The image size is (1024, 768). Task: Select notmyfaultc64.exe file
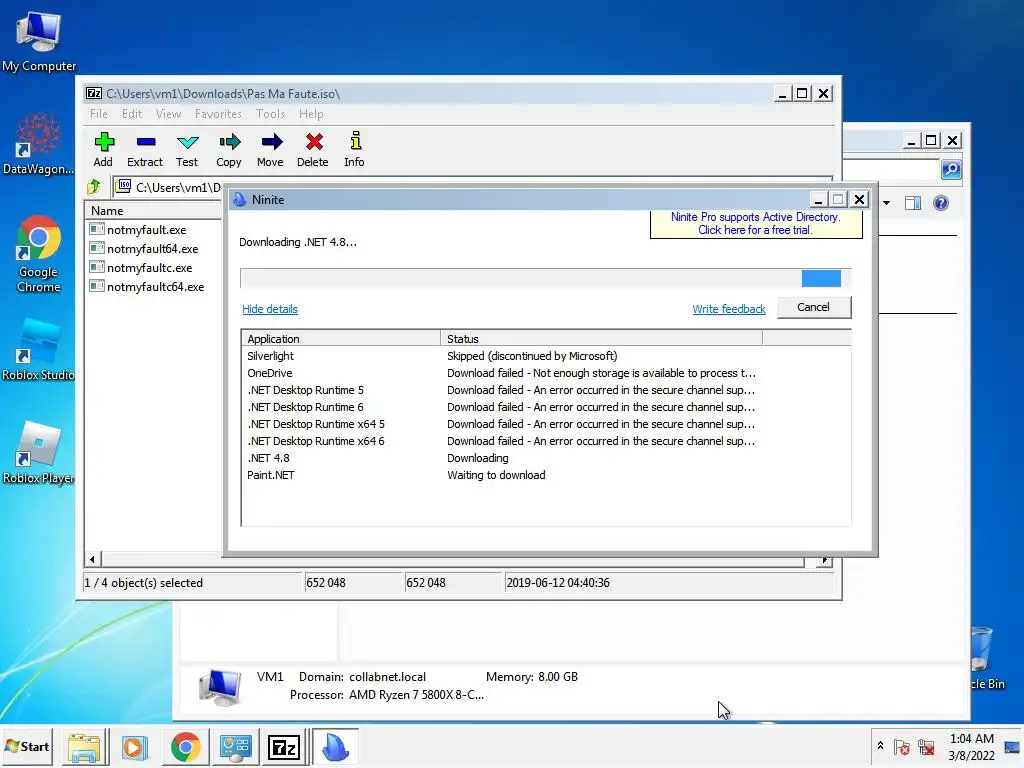[147, 287]
